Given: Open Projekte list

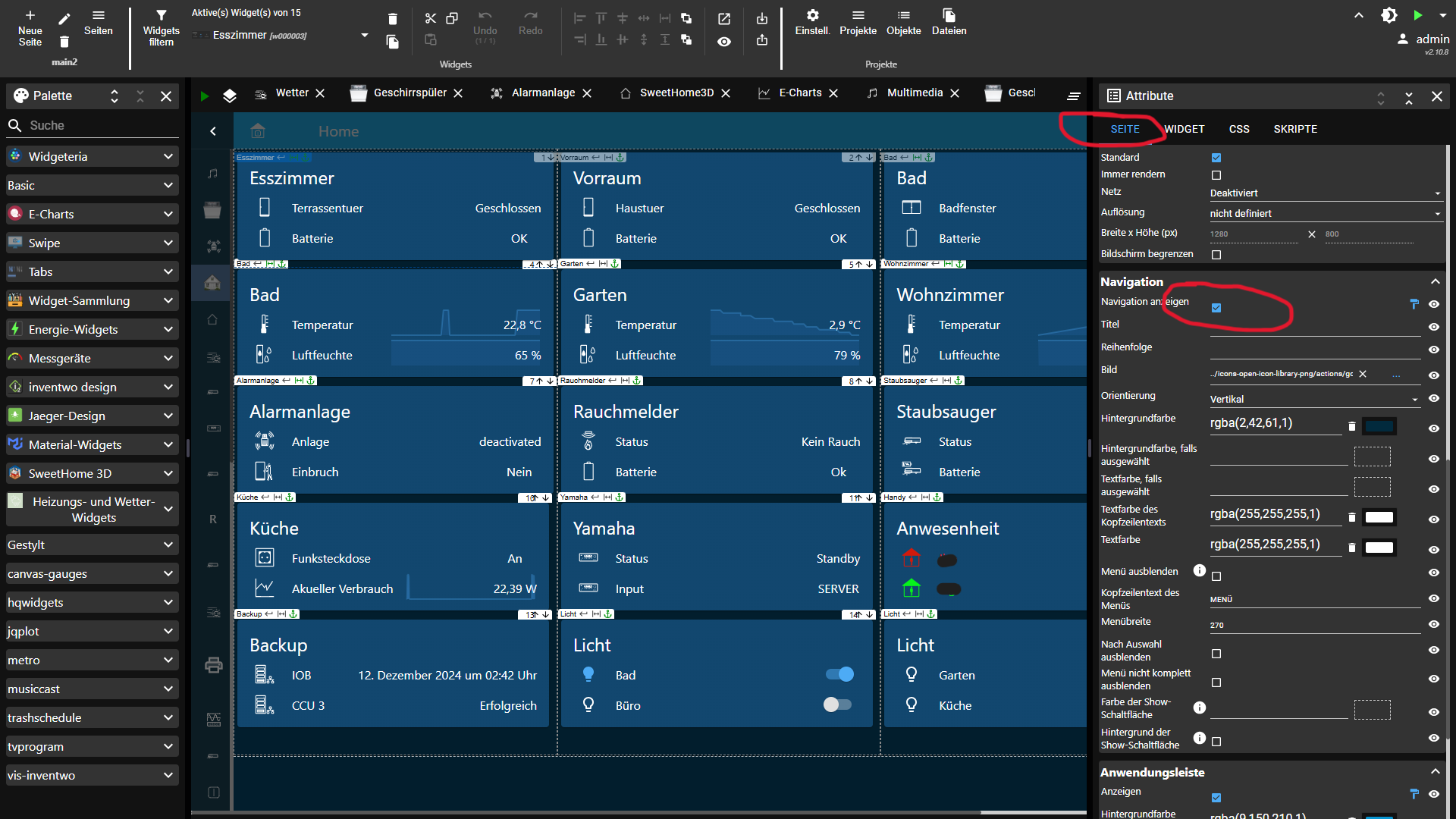Looking at the screenshot, I should [858, 22].
